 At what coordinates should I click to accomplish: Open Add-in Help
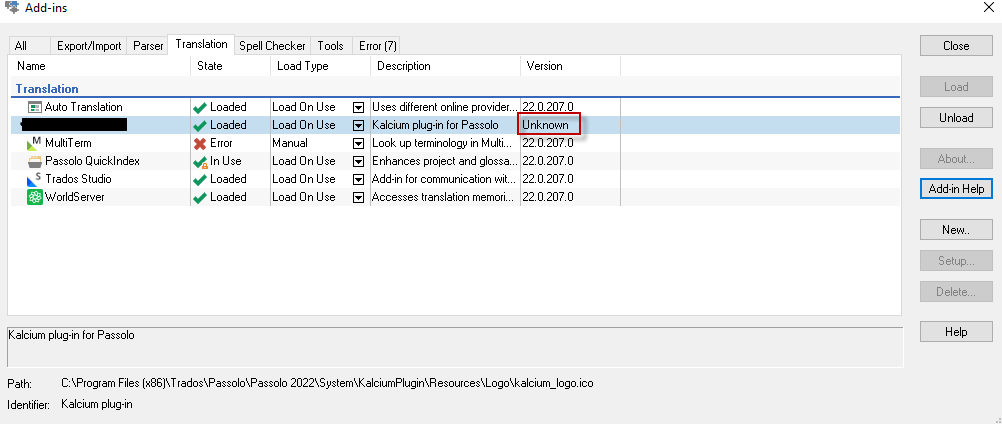click(956, 188)
